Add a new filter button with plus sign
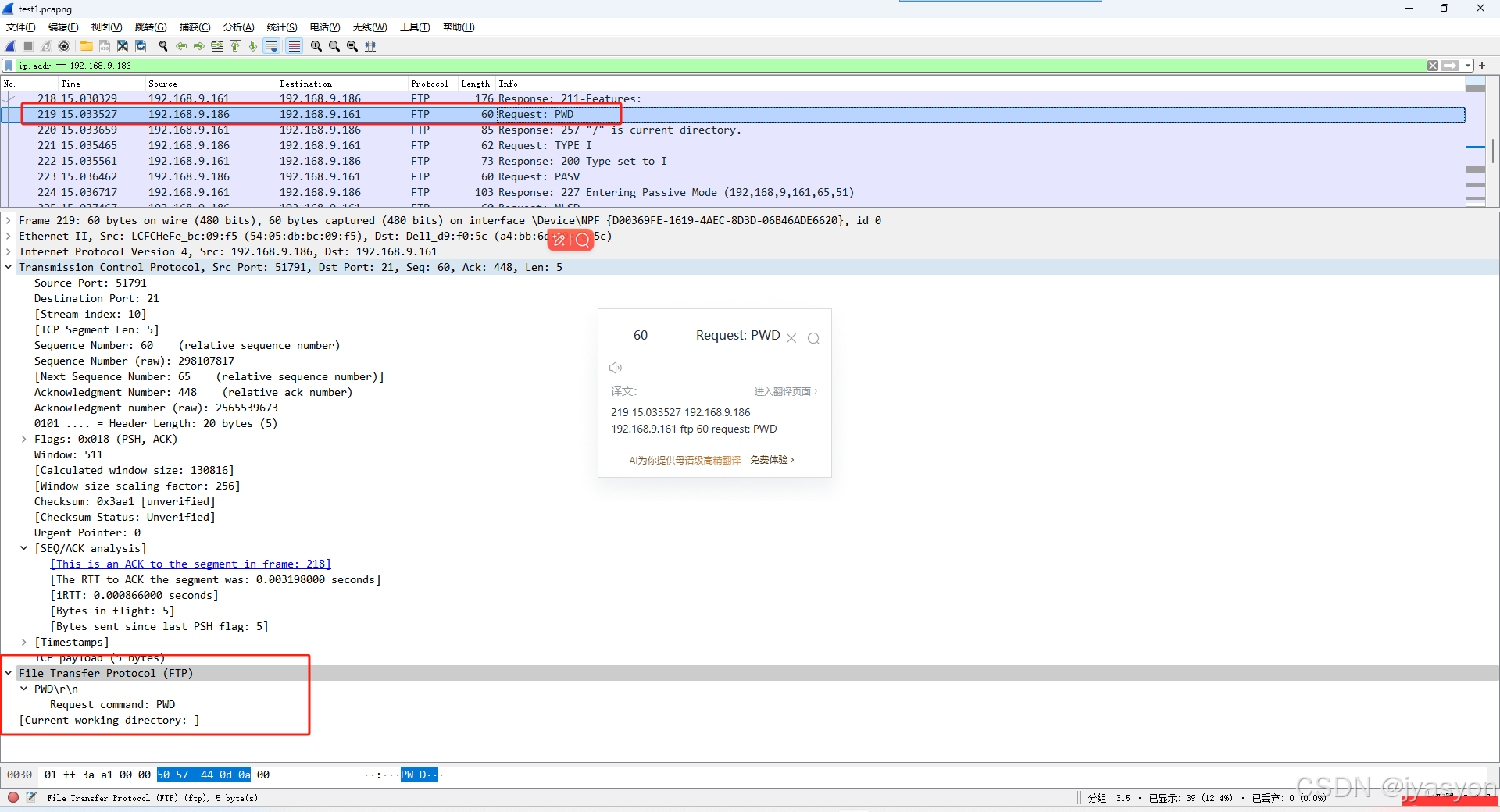Screen dimensions: 1500x812 [1482, 66]
